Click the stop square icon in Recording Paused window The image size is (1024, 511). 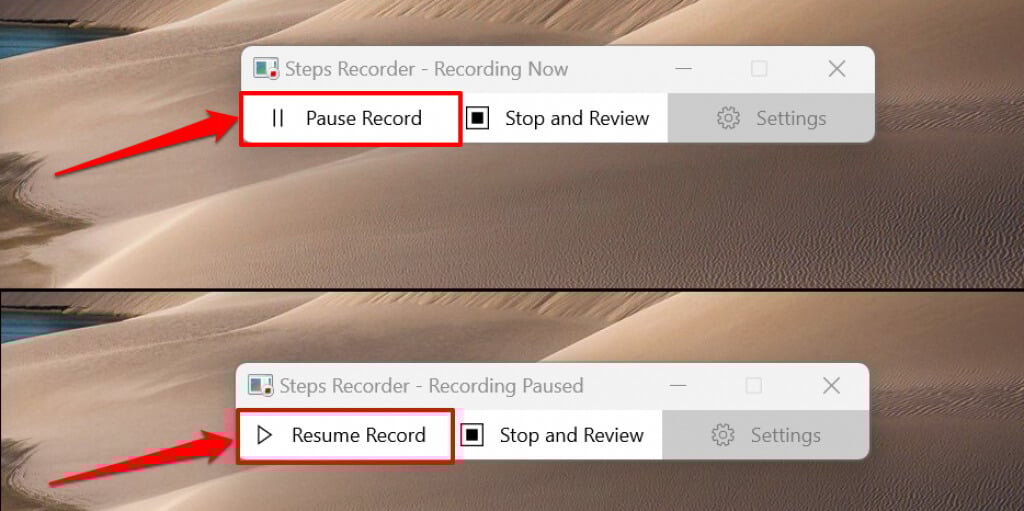[472, 435]
